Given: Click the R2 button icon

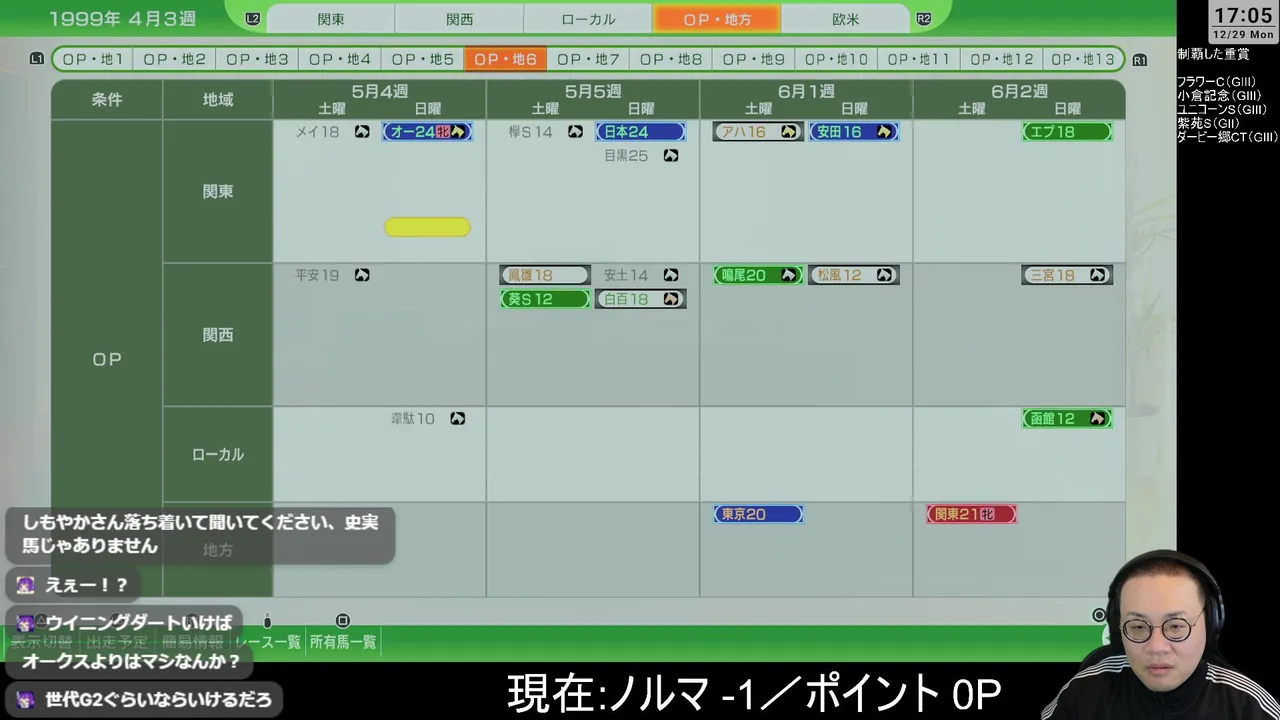Looking at the screenshot, I should click(x=923, y=19).
